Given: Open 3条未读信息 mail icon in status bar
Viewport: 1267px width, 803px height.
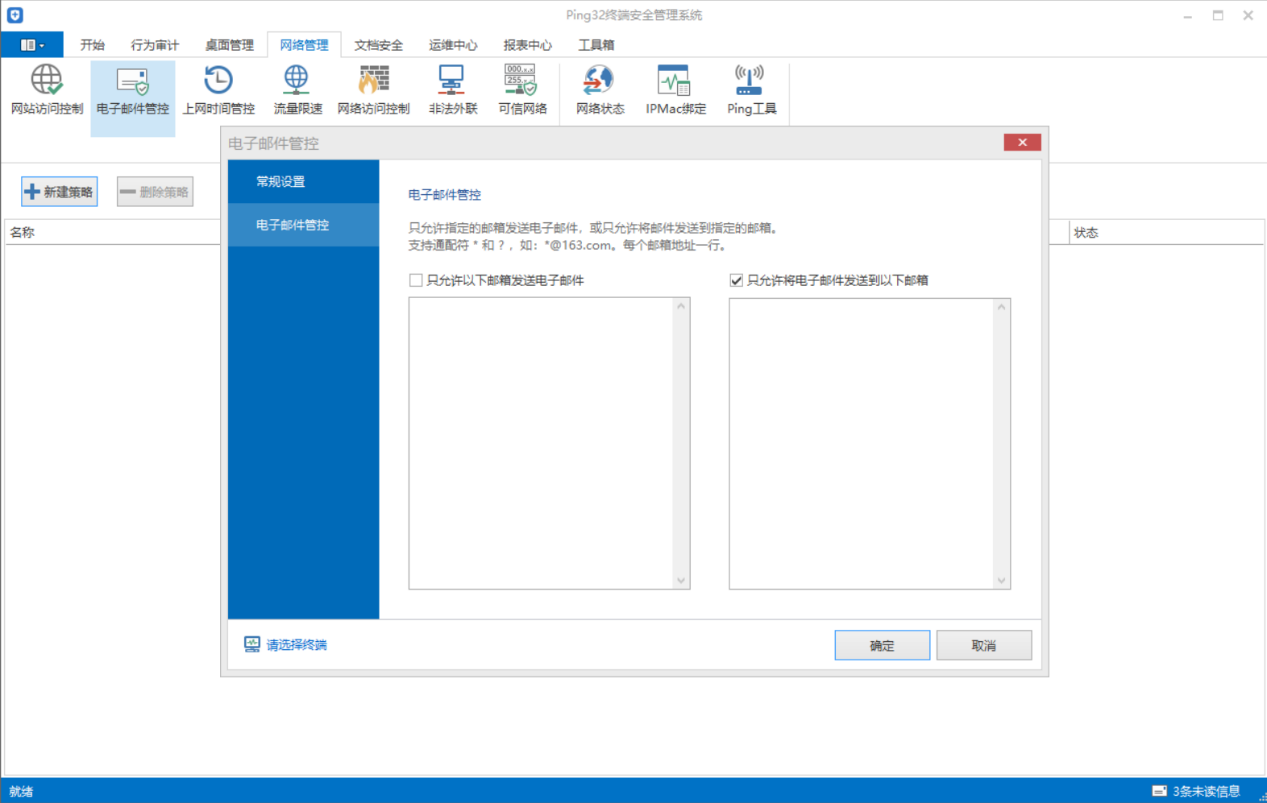Looking at the screenshot, I should [1159, 791].
